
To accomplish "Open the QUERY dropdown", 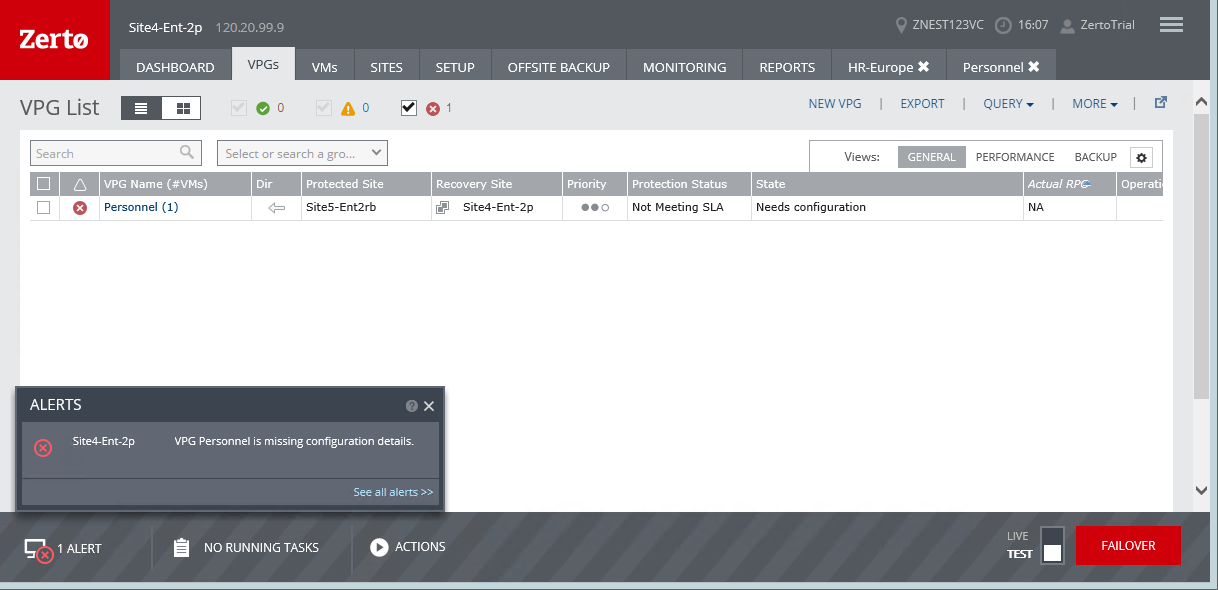I will (x=1008, y=103).
